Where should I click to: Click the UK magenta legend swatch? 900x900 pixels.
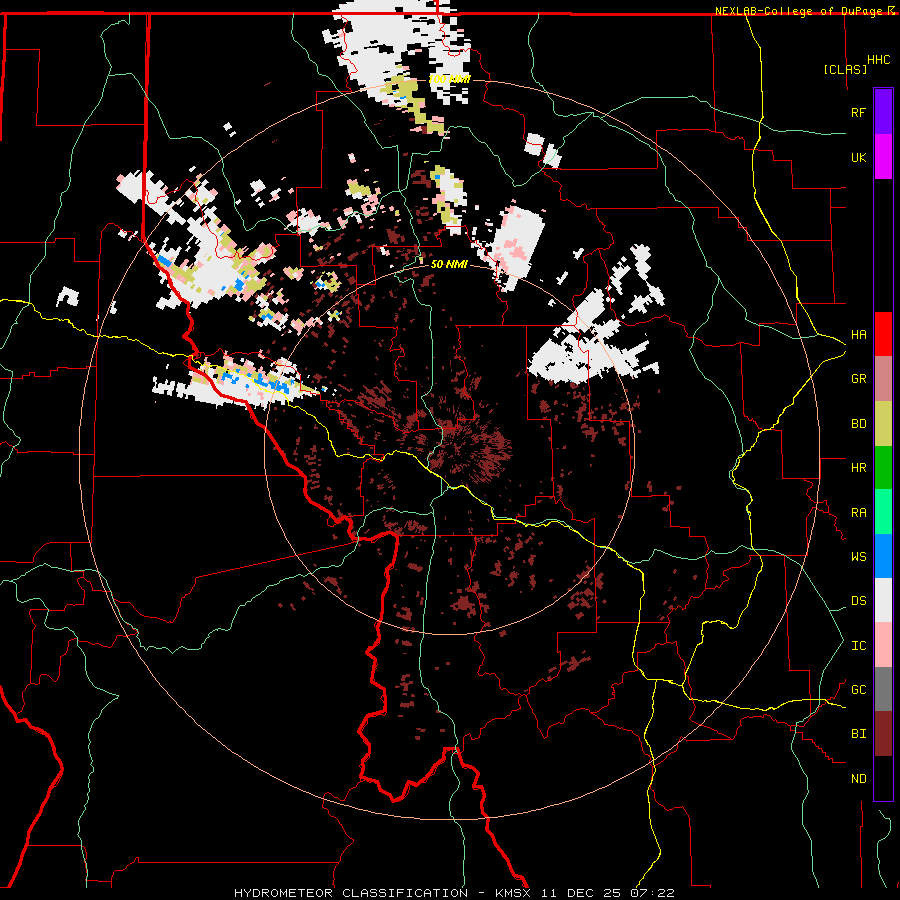[x=883, y=157]
